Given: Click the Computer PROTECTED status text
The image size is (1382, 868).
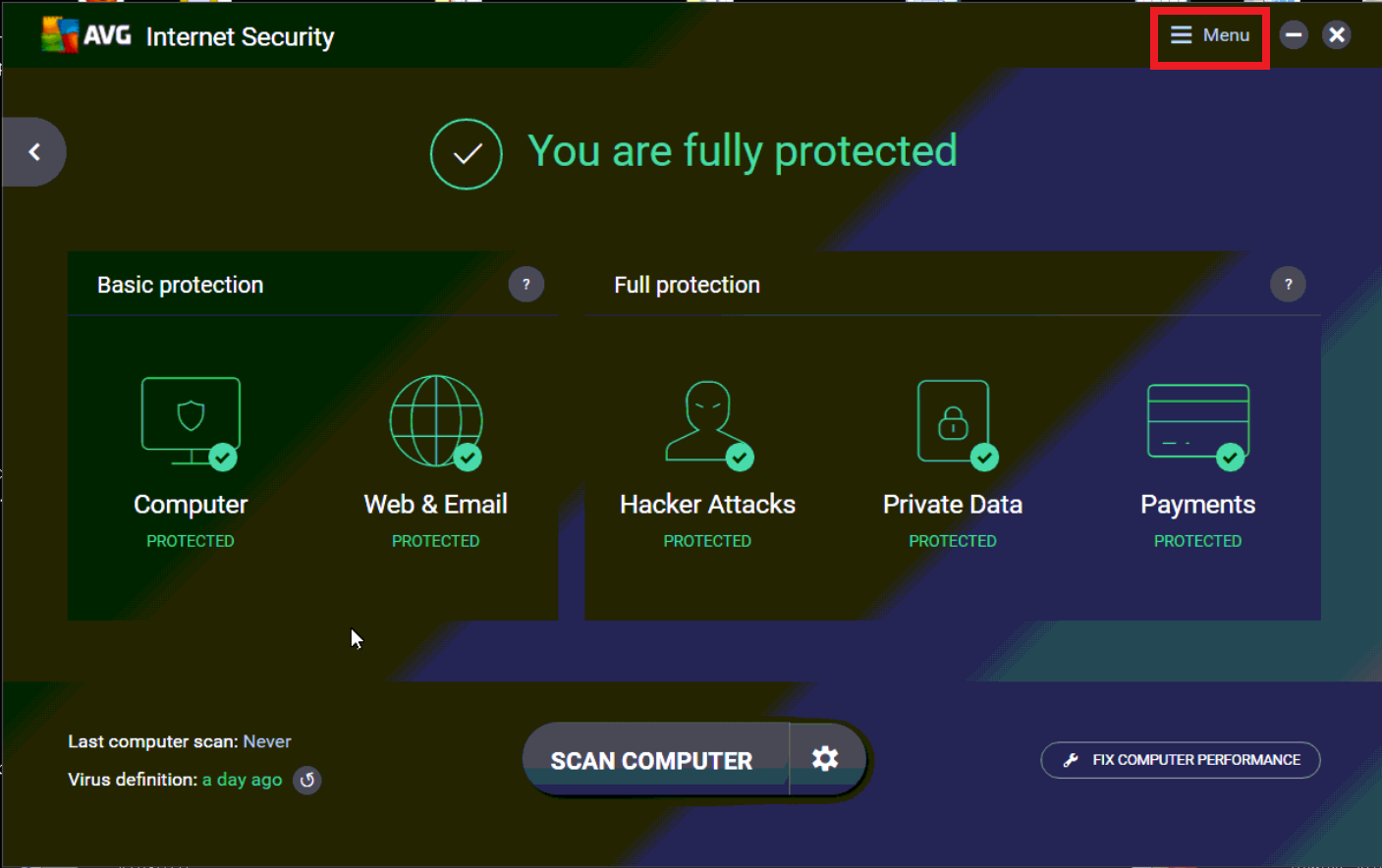Looking at the screenshot, I should click(191, 541).
